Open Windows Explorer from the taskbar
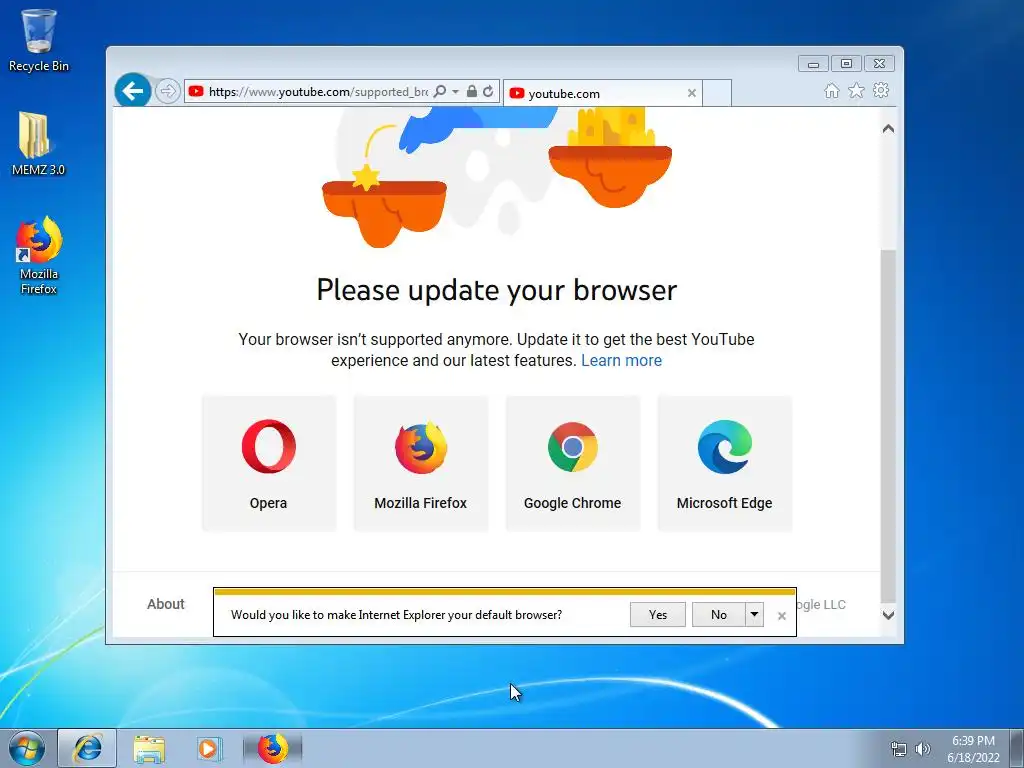The image size is (1024, 768). [x=149, y=748]
